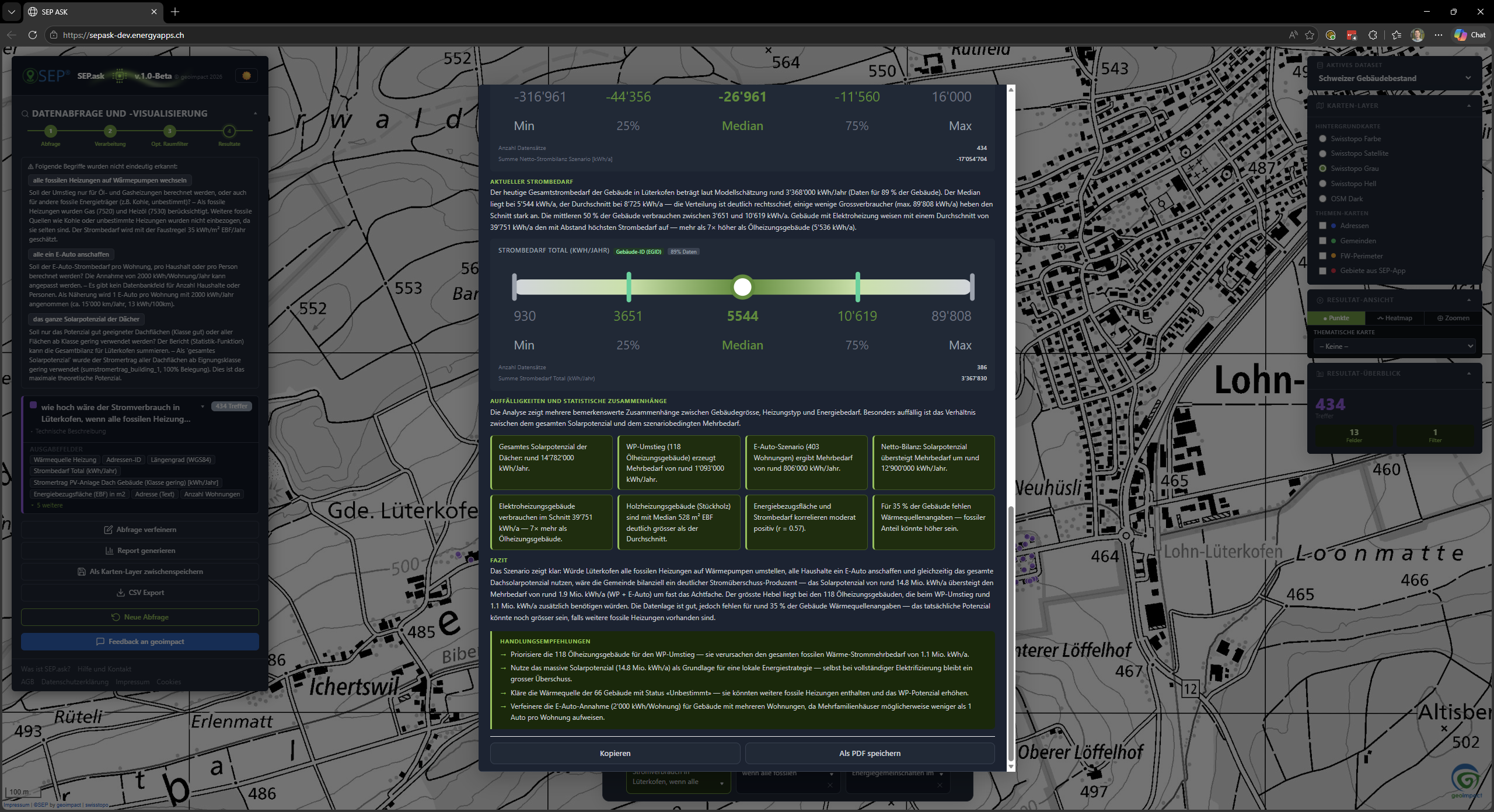The height and width of the screenshot is (812, 1494).
Task: Open the Hilfe und Kontakt link
Action: [104, 669]
